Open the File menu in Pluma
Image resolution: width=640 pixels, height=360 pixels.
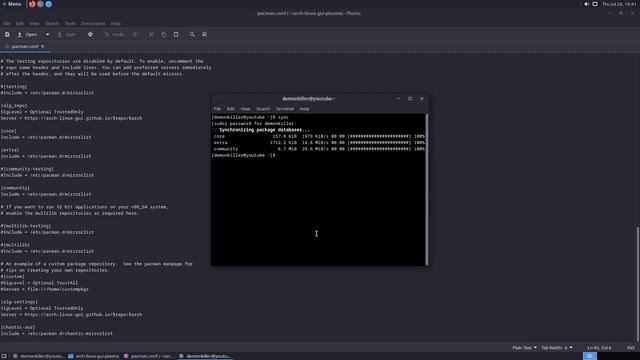pyautogui.click(x=7, y=24)
